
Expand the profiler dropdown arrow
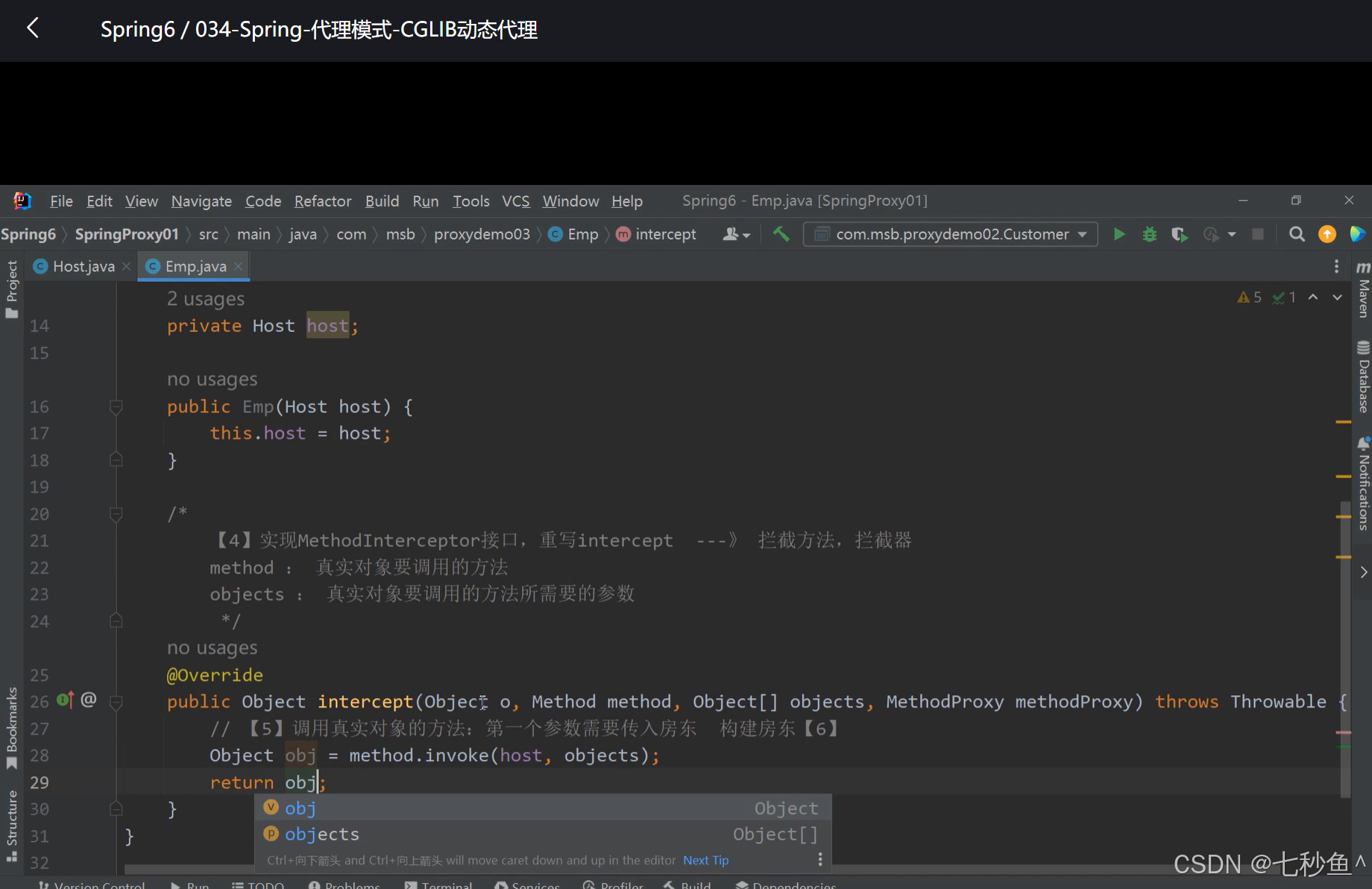click(1232, 233)
